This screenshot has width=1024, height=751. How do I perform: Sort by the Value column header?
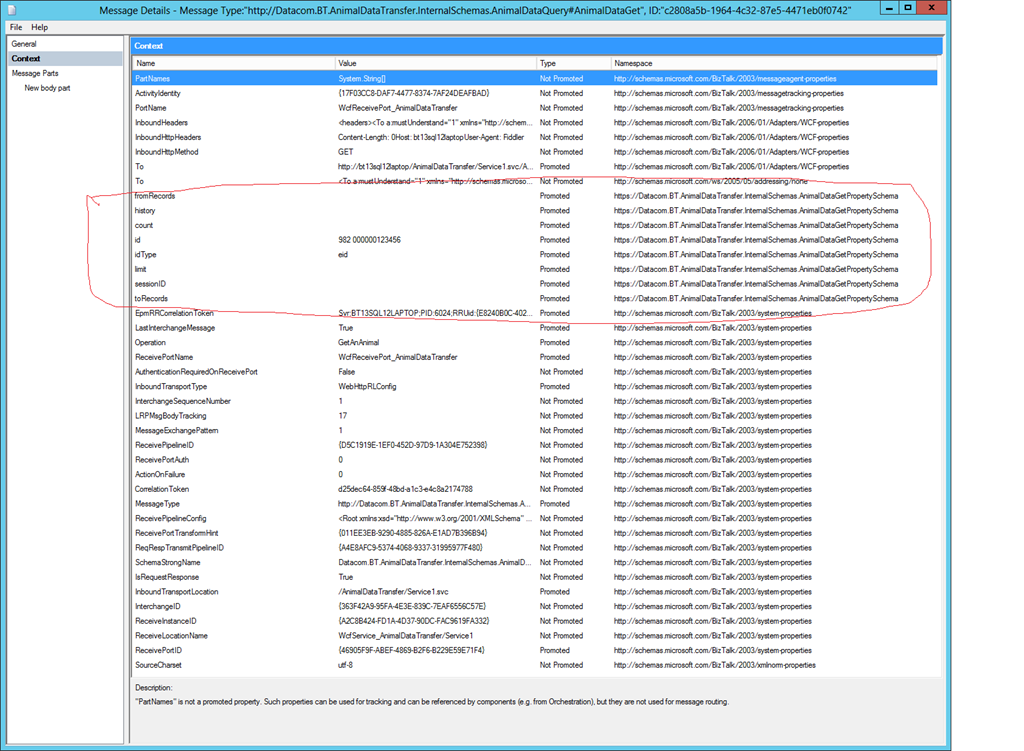[x=436, y=63]
